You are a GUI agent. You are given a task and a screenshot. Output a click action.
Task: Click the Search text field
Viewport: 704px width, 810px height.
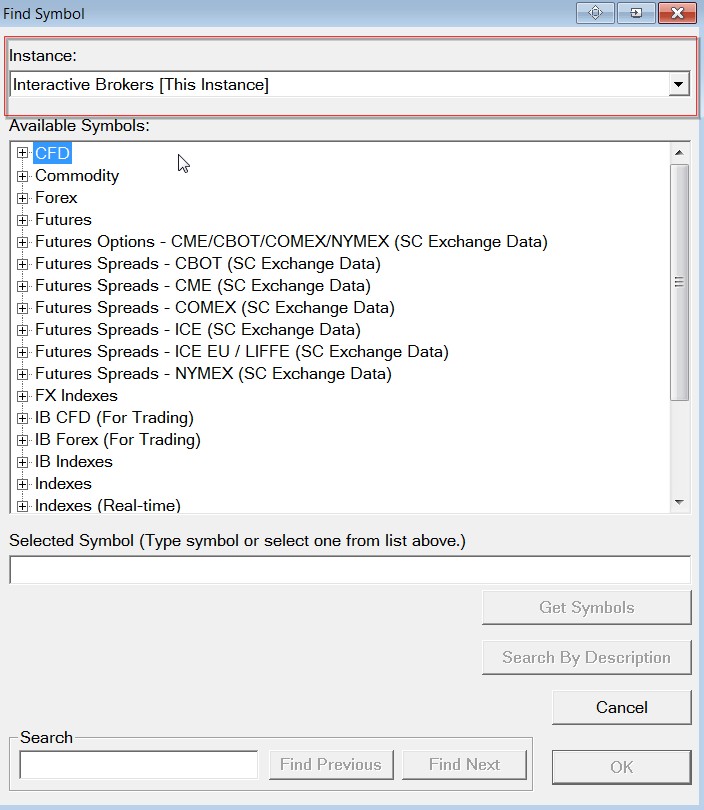click(x=138, y=765)
